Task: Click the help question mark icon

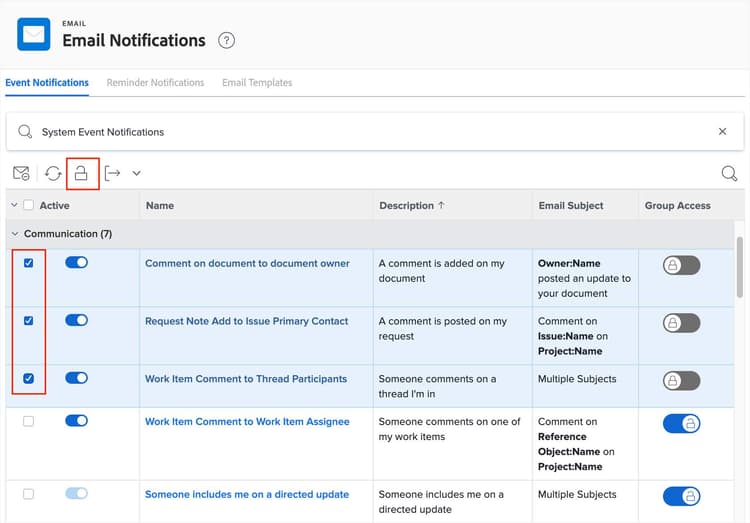Action: point(227,41)
